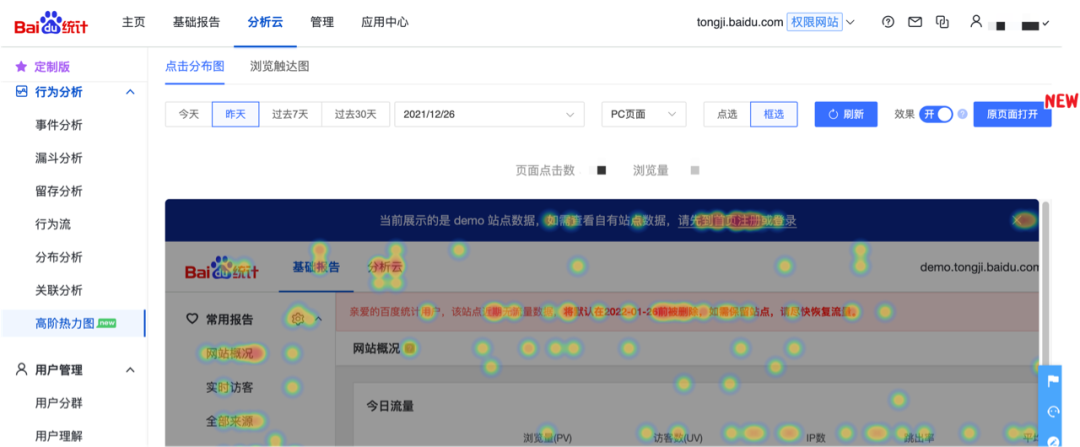Open 漏斗分析 in the sidebar

[59, 158]
